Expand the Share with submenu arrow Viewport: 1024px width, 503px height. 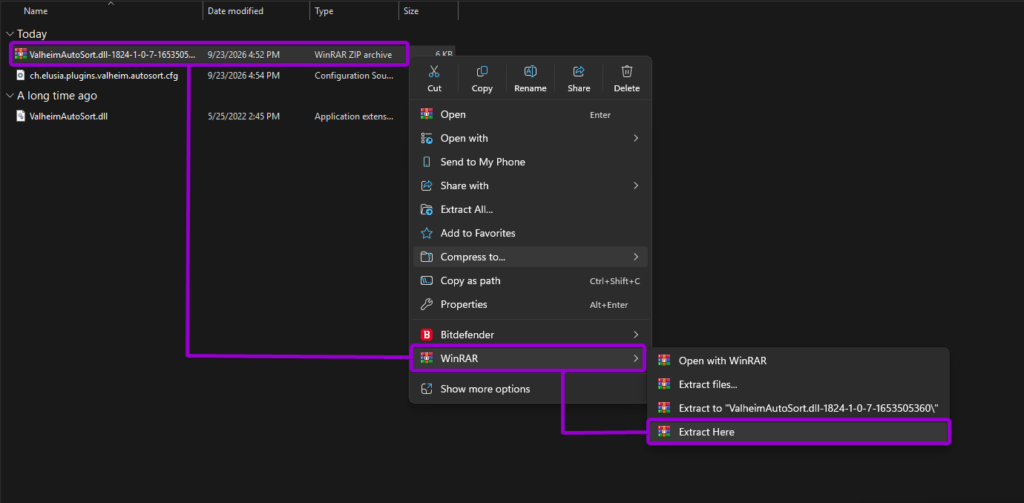[x=636, y=186]
